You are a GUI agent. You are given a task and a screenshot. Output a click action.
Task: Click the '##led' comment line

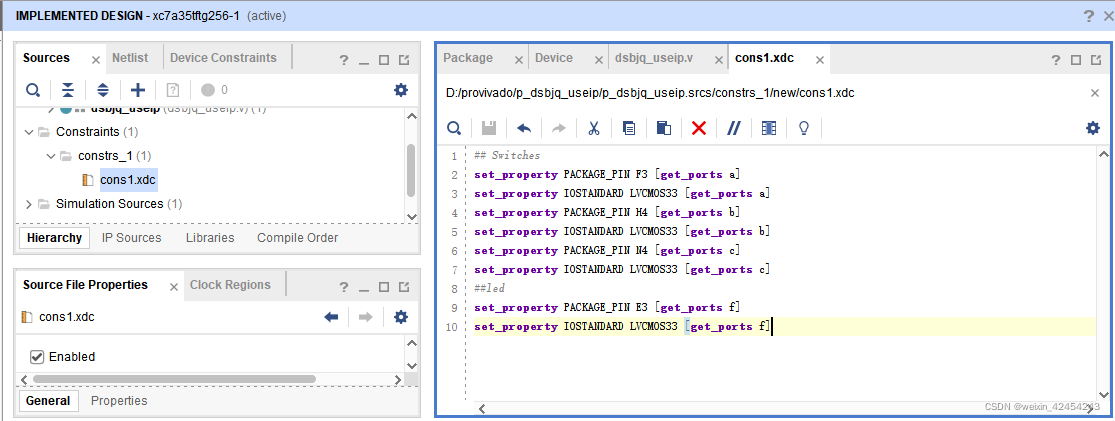489,289
